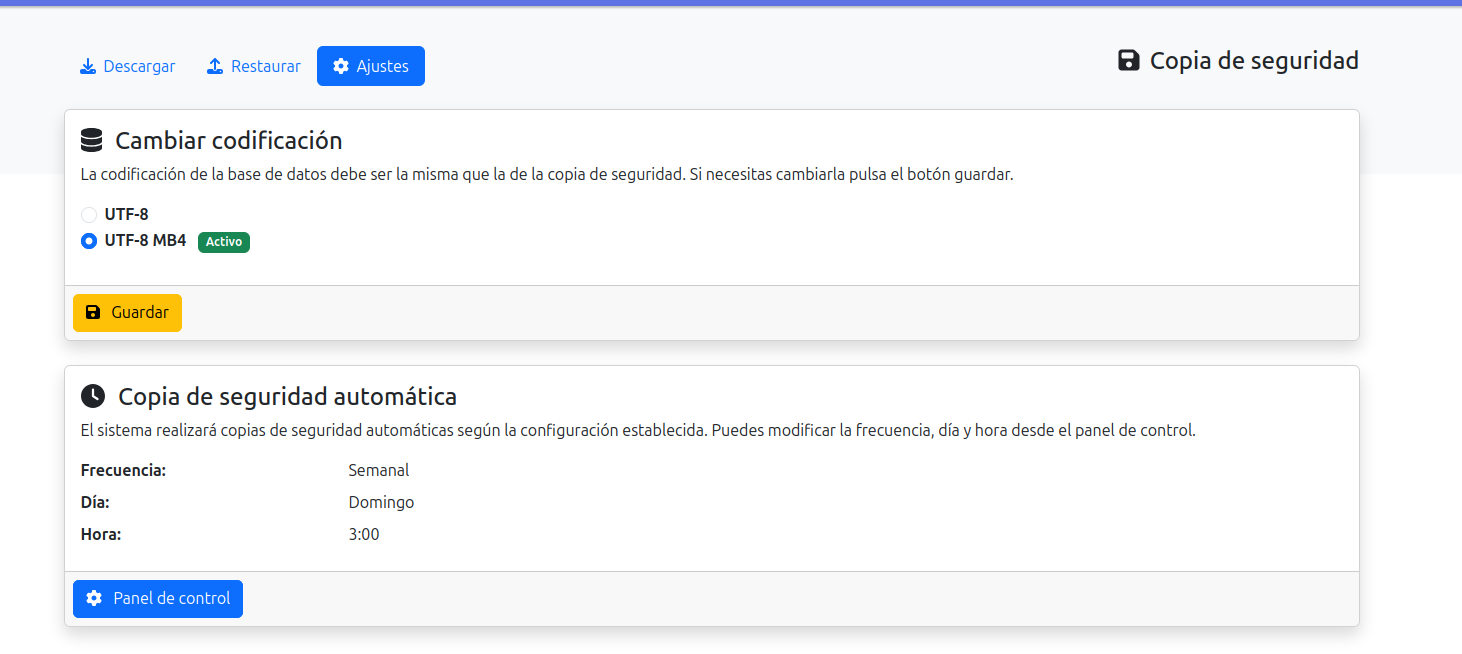1462x654 pixels.
Task: Deselect the active UTF-8 MB4 option
Action: [88, 241]
